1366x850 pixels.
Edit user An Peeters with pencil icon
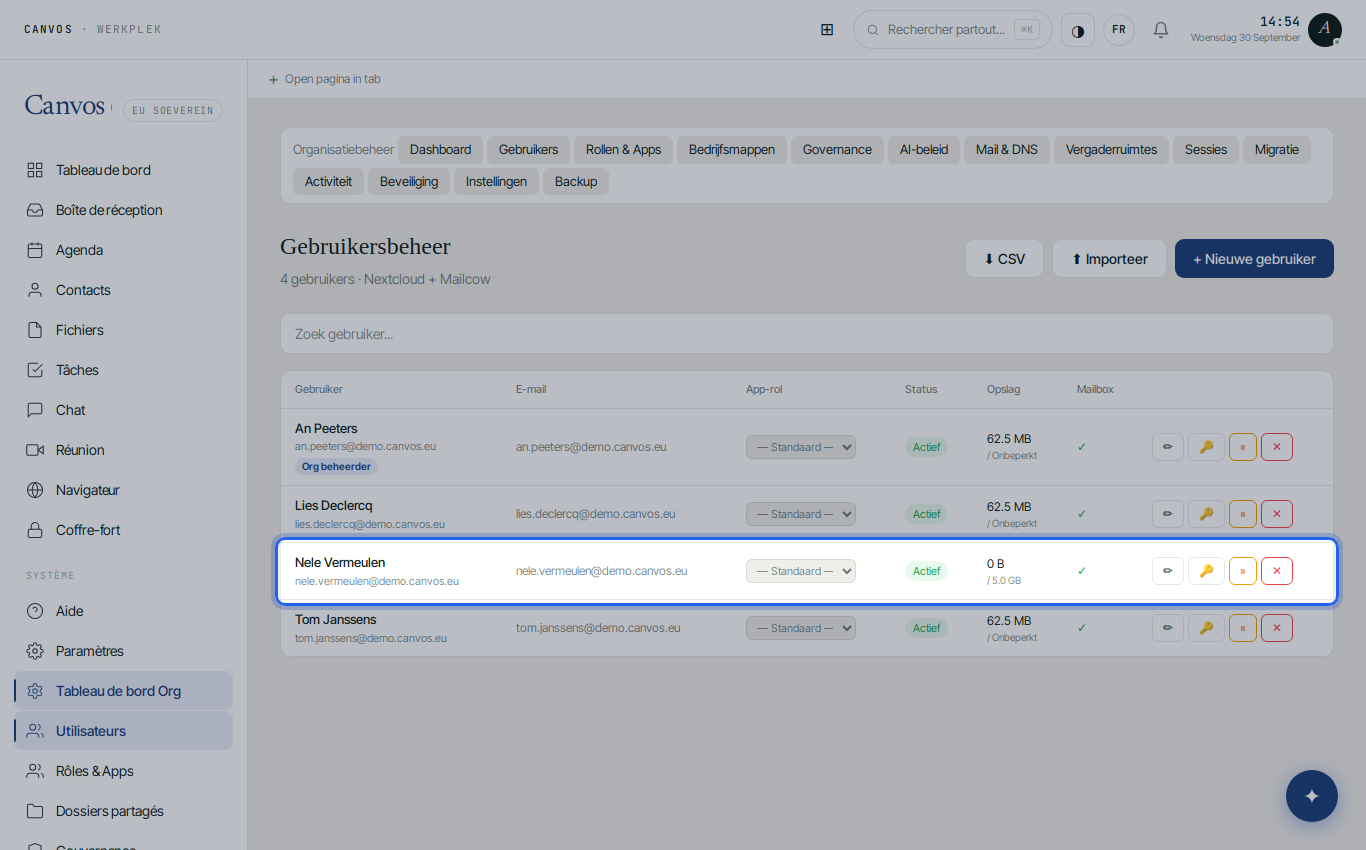1168,447
